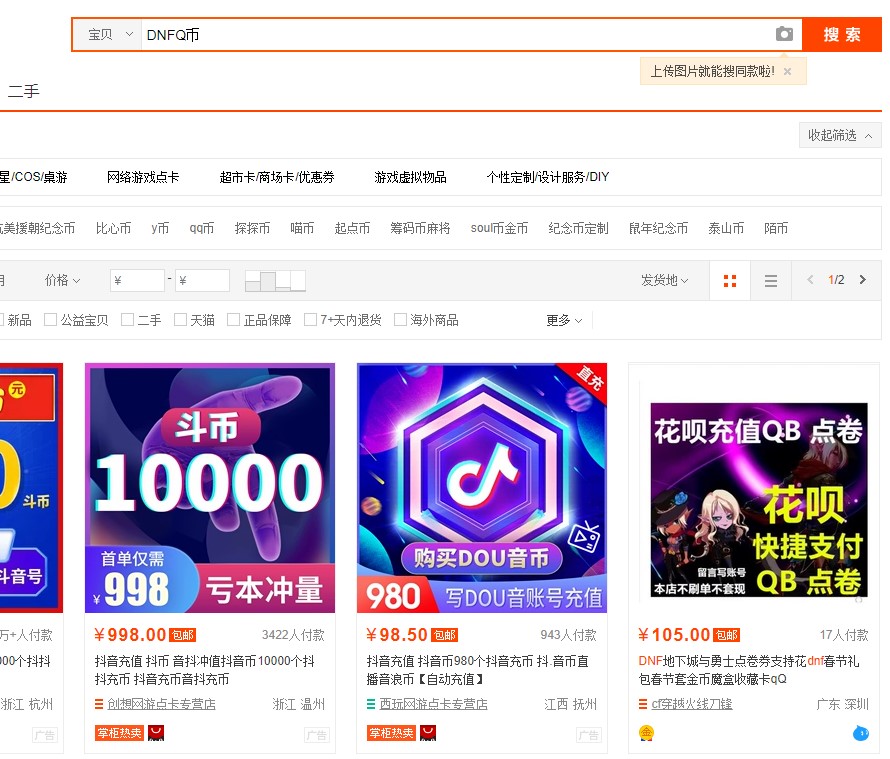This screenshot has height=759, width=890.
Task: Open listing title DNF地下城与勇士点卷
Action: click(x=749, y=670)
